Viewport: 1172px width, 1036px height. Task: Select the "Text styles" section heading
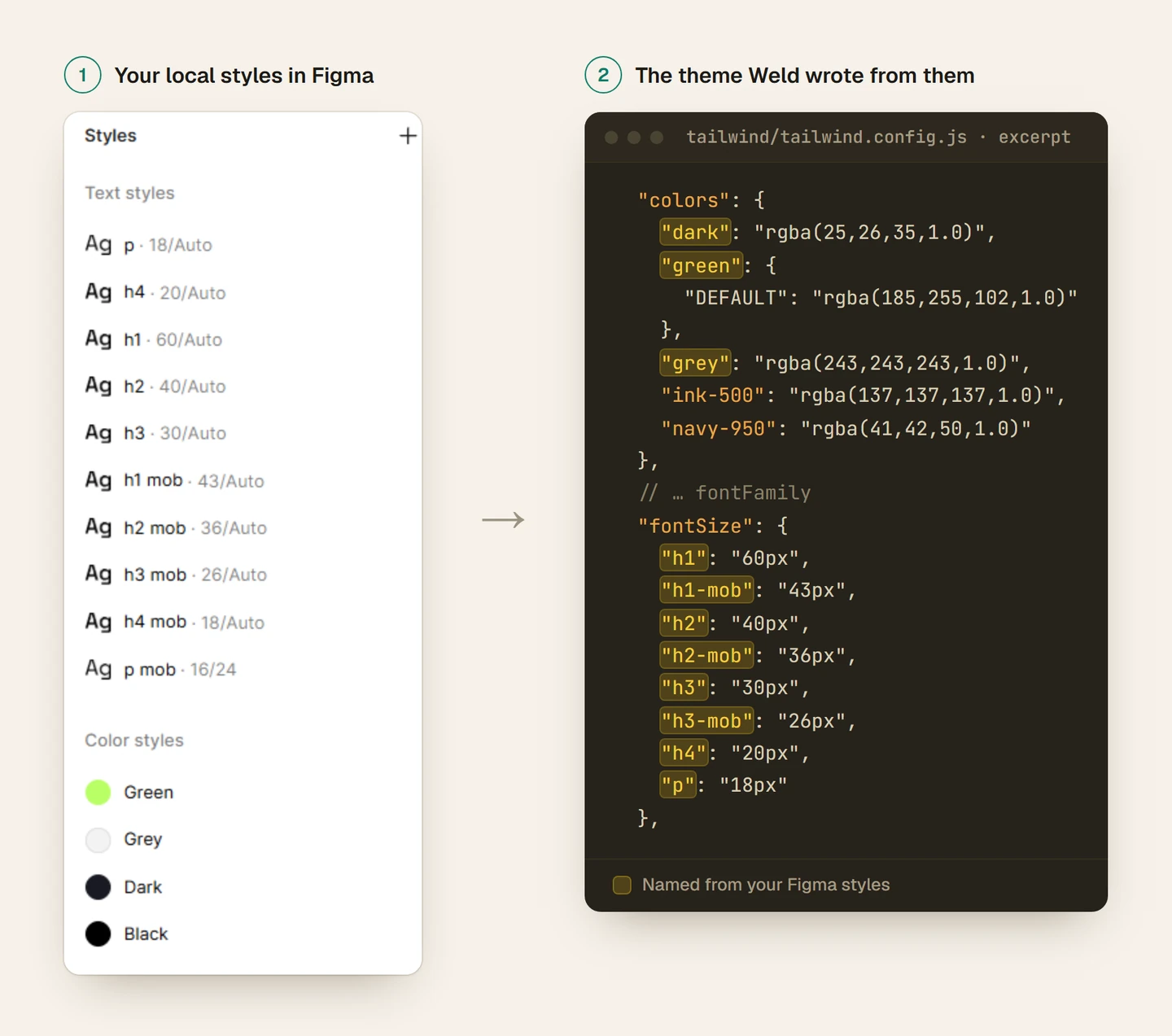[x=129, y=193]
